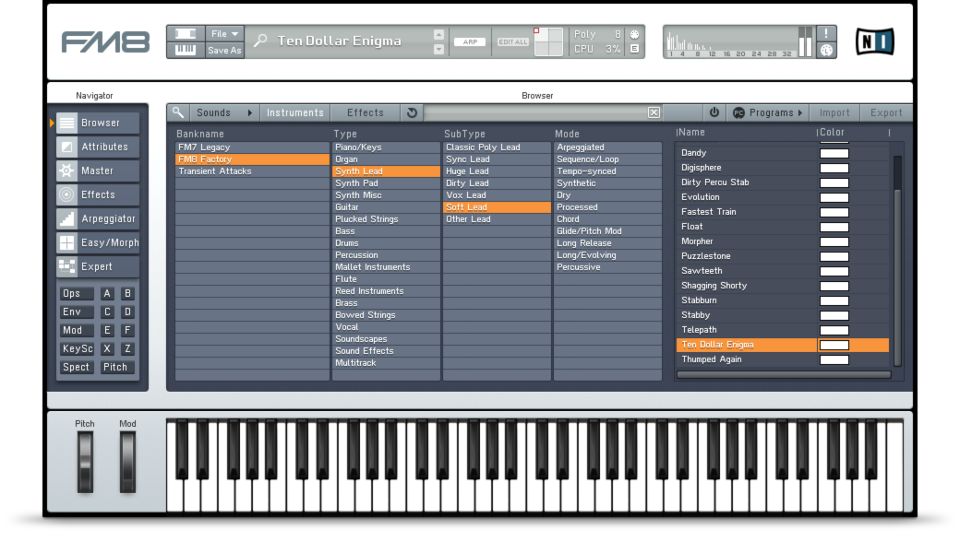This screenshot has width=960, height=553.
Task: Open the Arpeggiator page icon
Action: click(x=67, y=219)
